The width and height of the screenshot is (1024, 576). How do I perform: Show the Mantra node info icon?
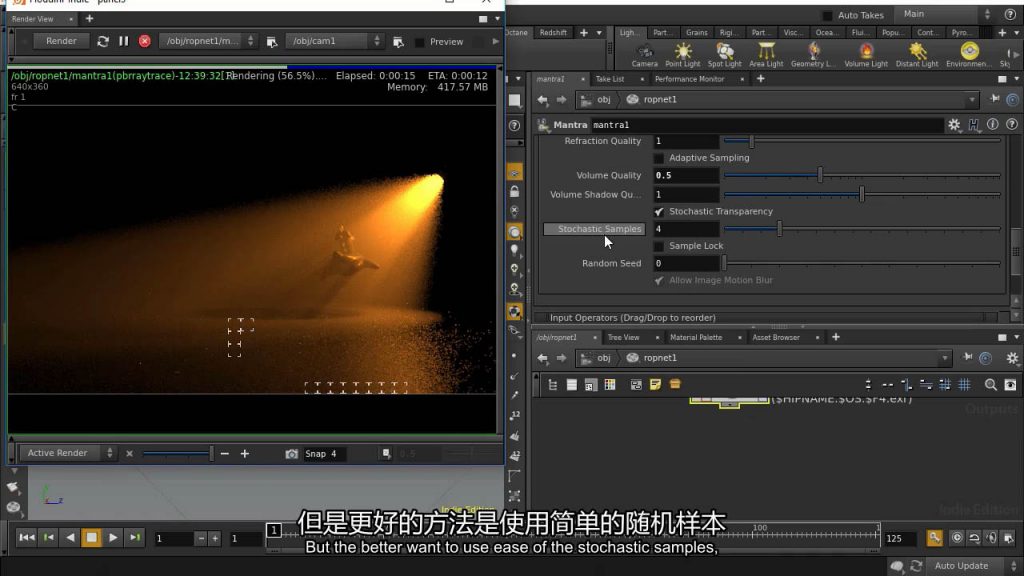coord(993,124)
